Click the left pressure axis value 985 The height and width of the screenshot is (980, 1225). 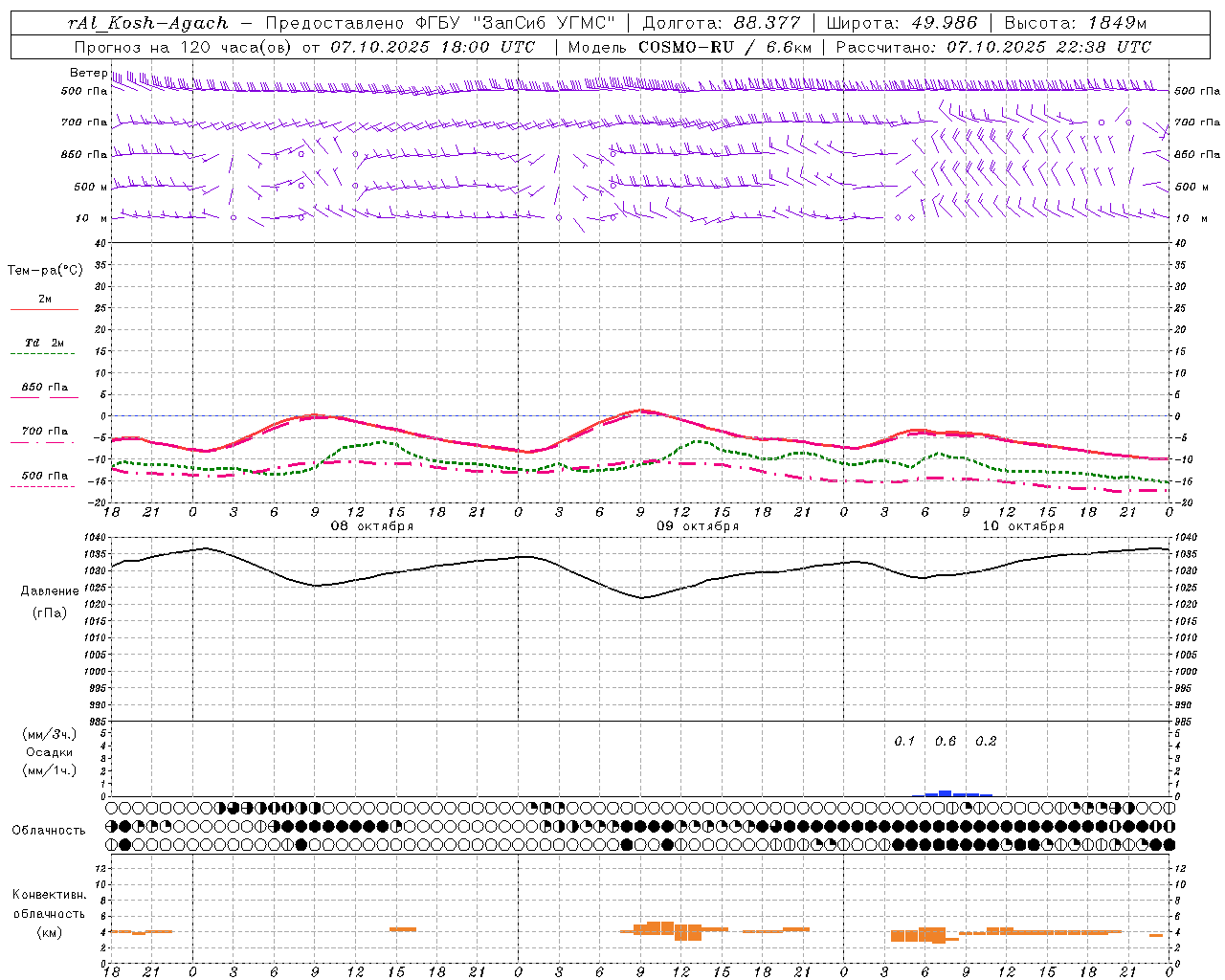coord(100,722)
